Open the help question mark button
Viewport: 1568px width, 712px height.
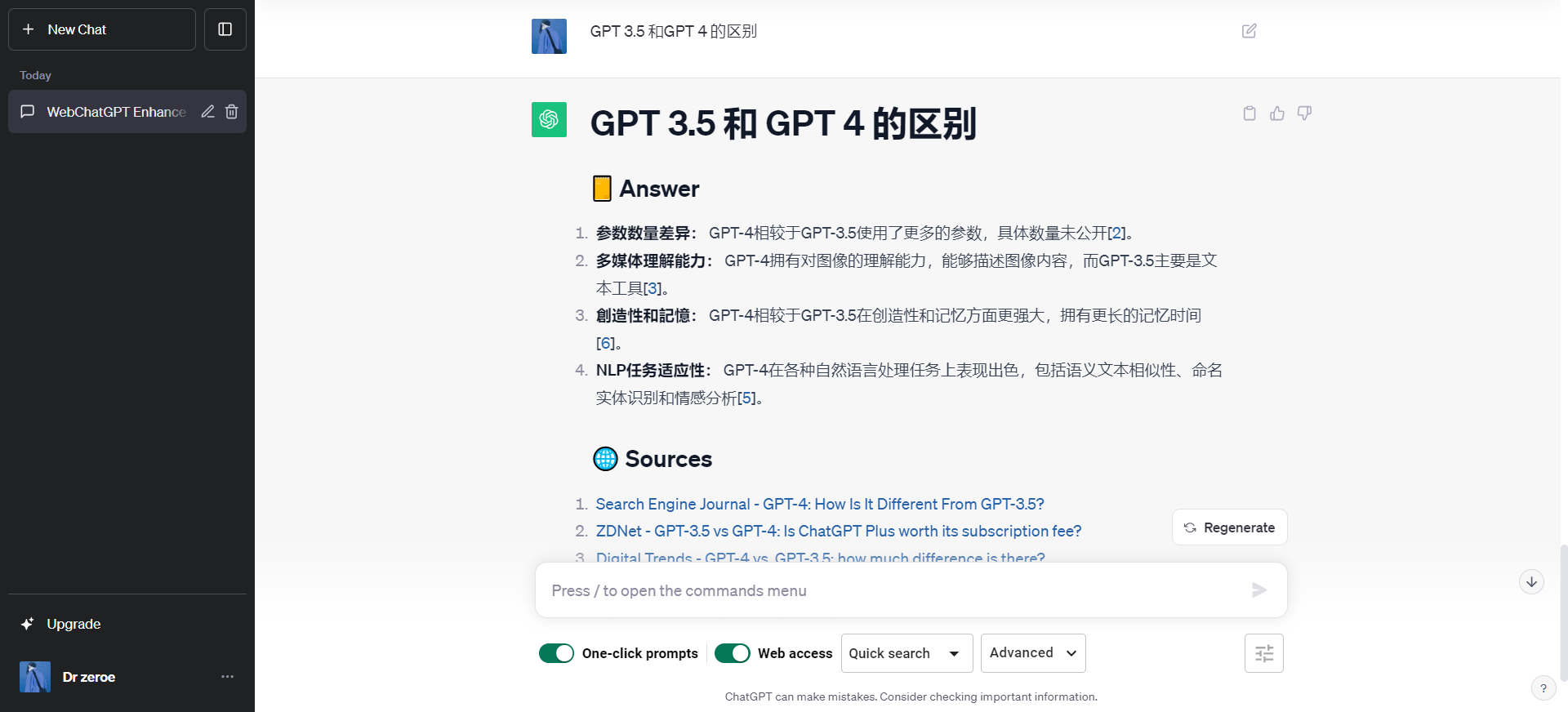1543,688
